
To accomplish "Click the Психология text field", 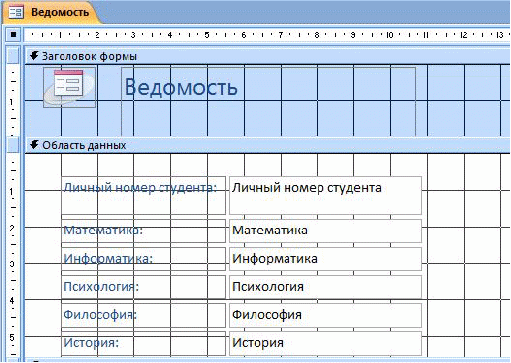I will coord(325,287).
